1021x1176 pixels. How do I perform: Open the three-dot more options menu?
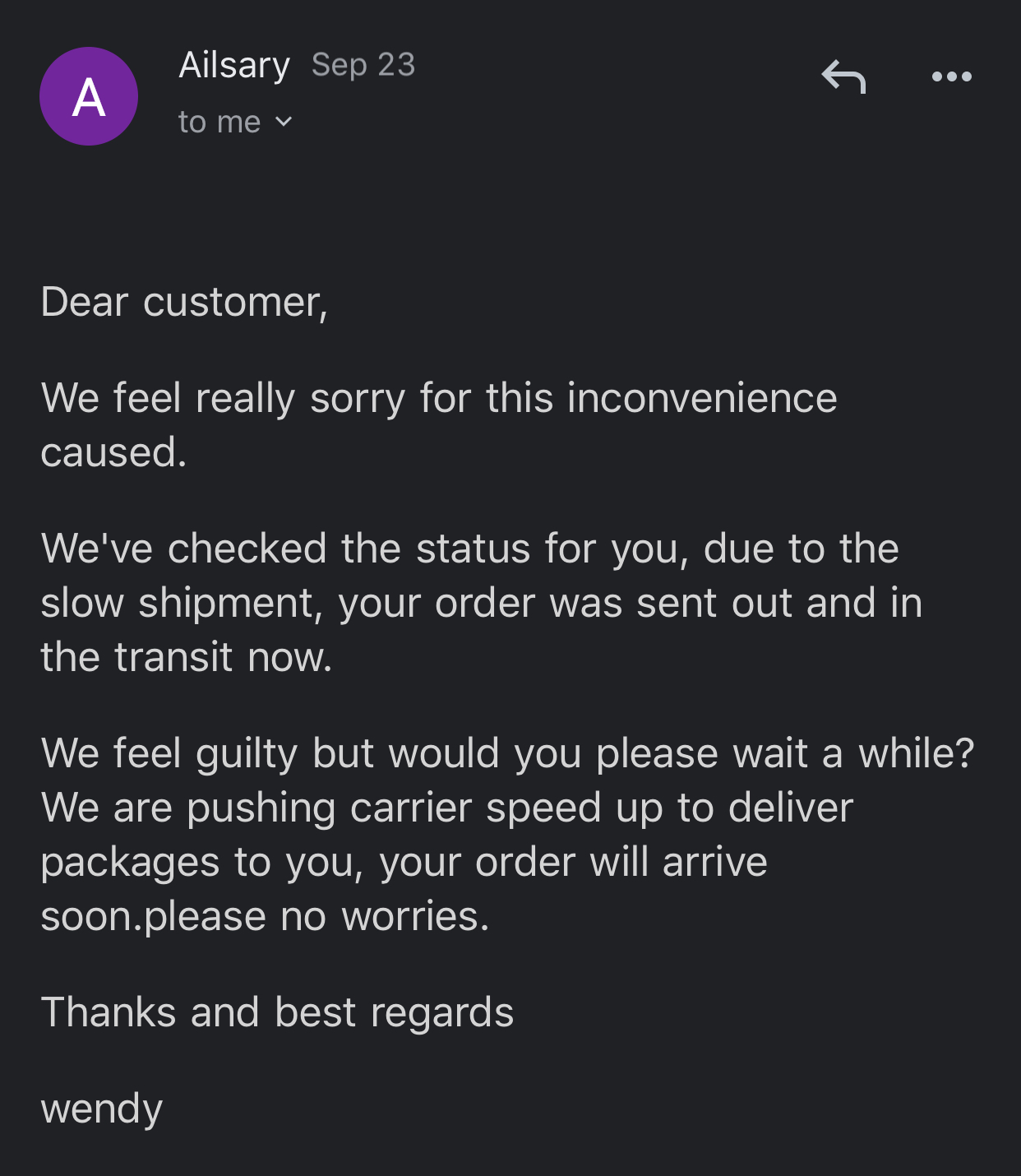952,76
